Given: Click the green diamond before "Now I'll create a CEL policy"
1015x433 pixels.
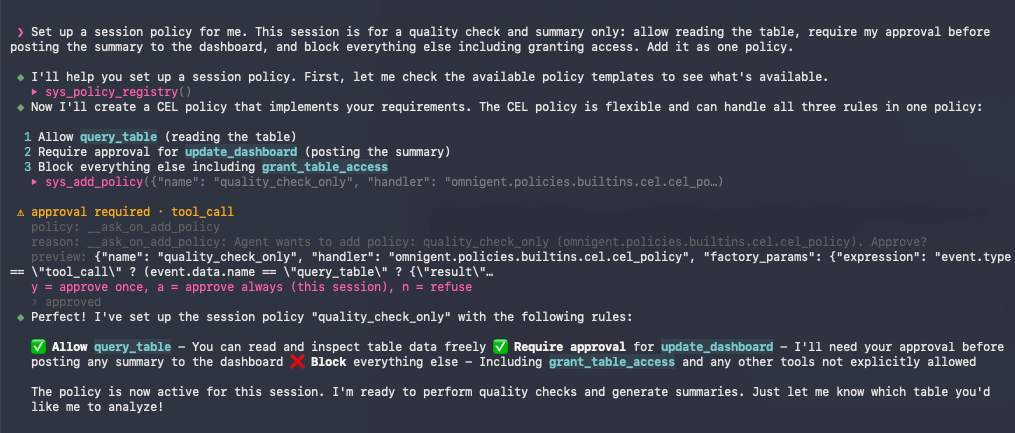Looking at the screenshot, I should [21, 107].
